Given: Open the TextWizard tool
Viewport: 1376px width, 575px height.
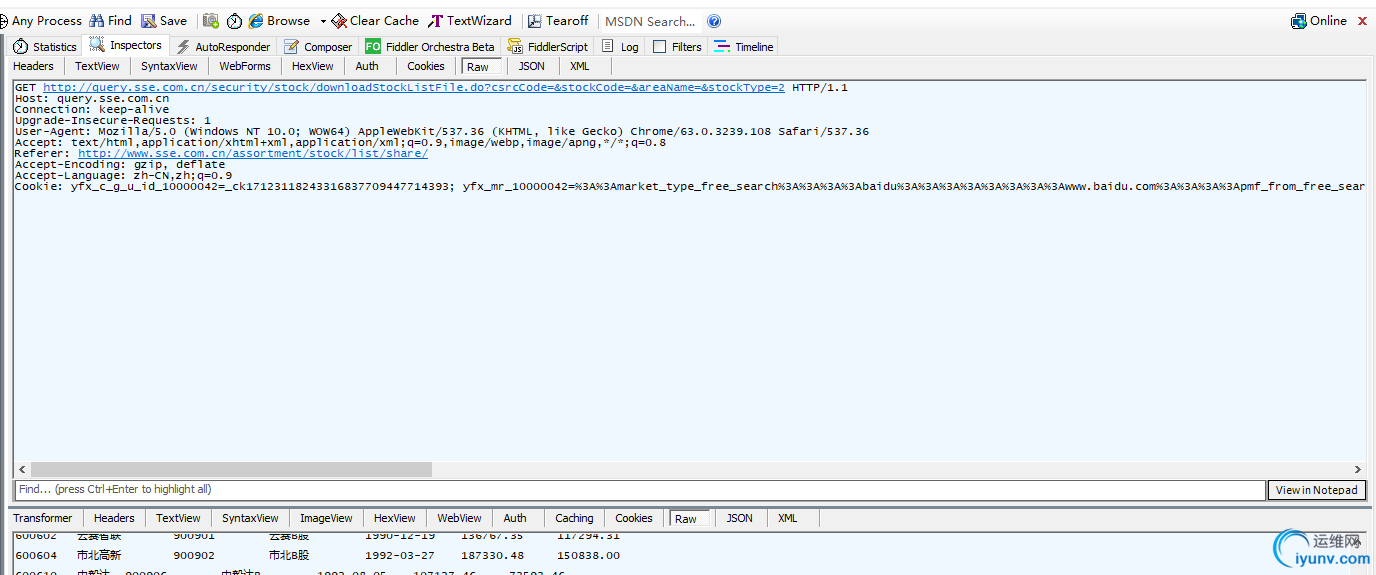Looking at the screenshot, I should (470, 21).
